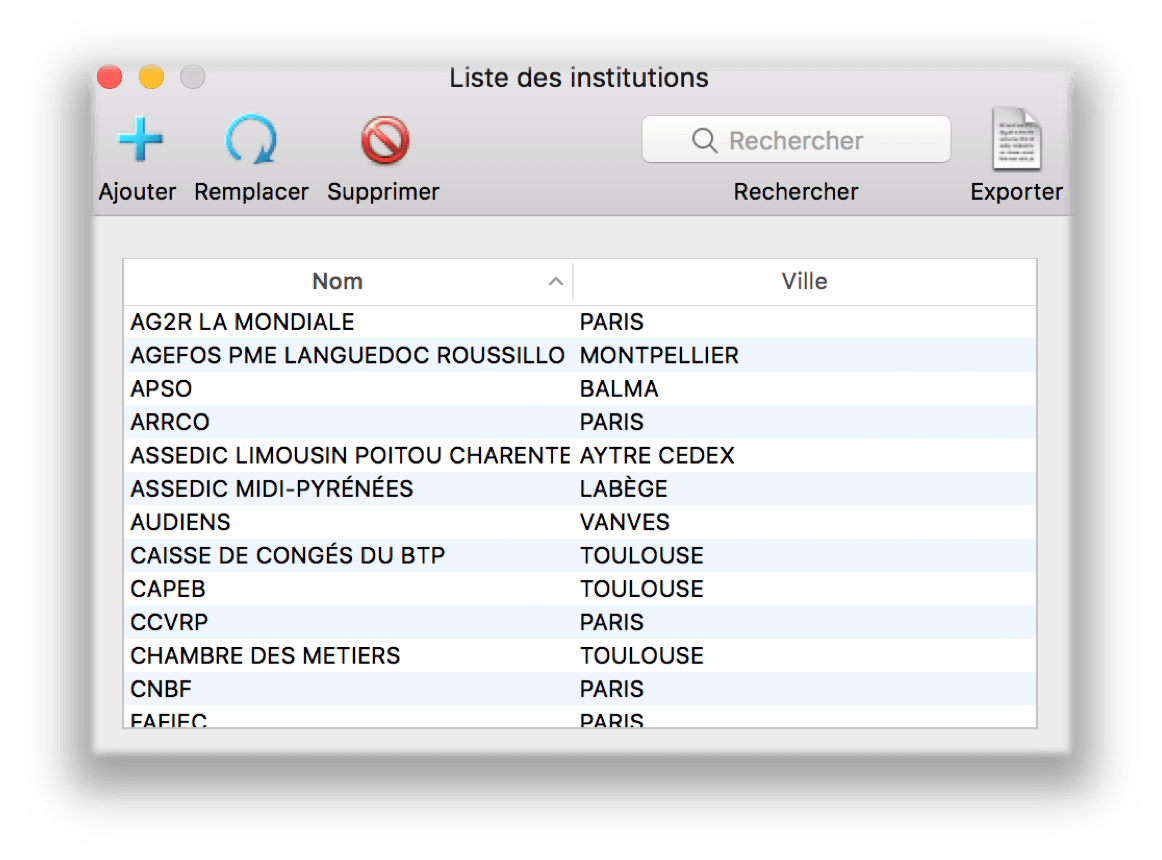
Task: Select ASSEDIC LIMOUSIN POITOU CHARENTE row
Action: point(580,455)
